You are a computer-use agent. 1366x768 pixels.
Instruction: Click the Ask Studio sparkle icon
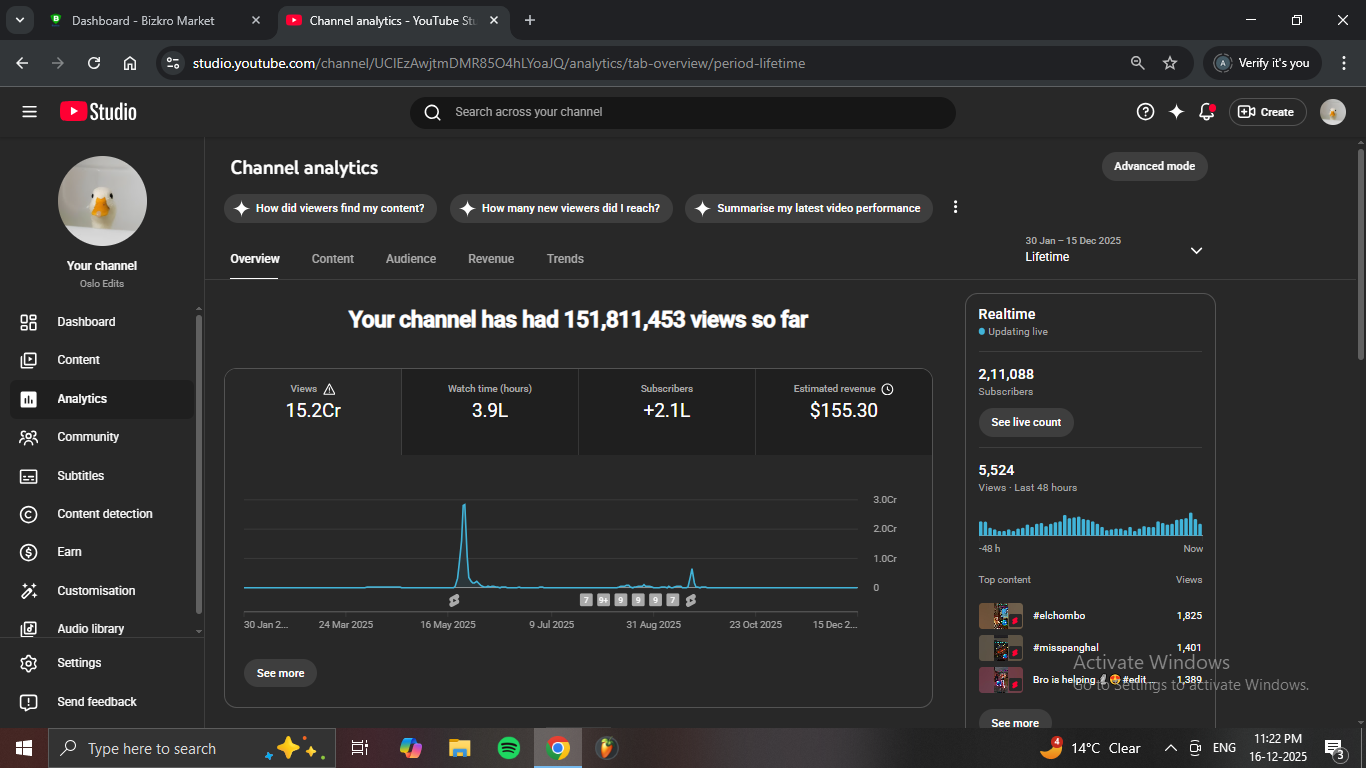point(1176,112)
